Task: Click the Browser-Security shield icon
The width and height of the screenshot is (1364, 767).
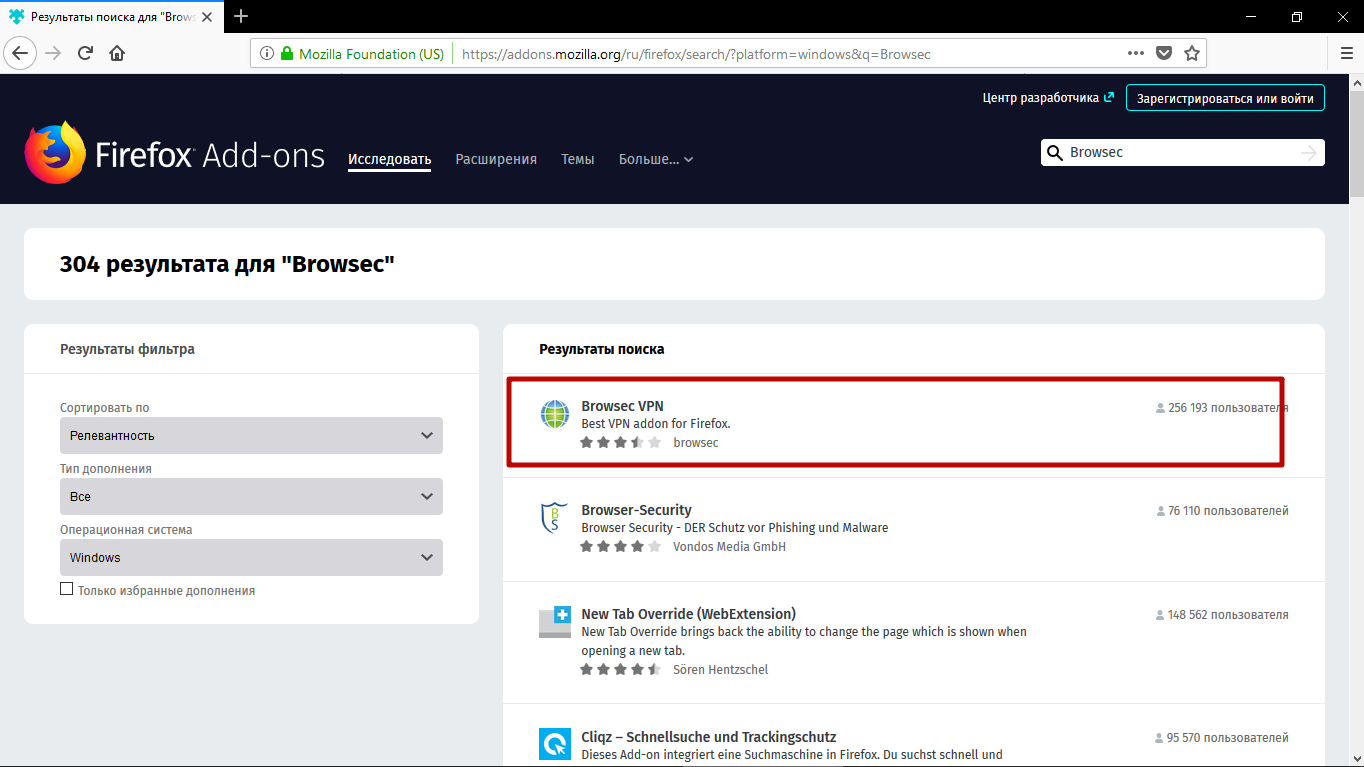Action: click(555, 518)
